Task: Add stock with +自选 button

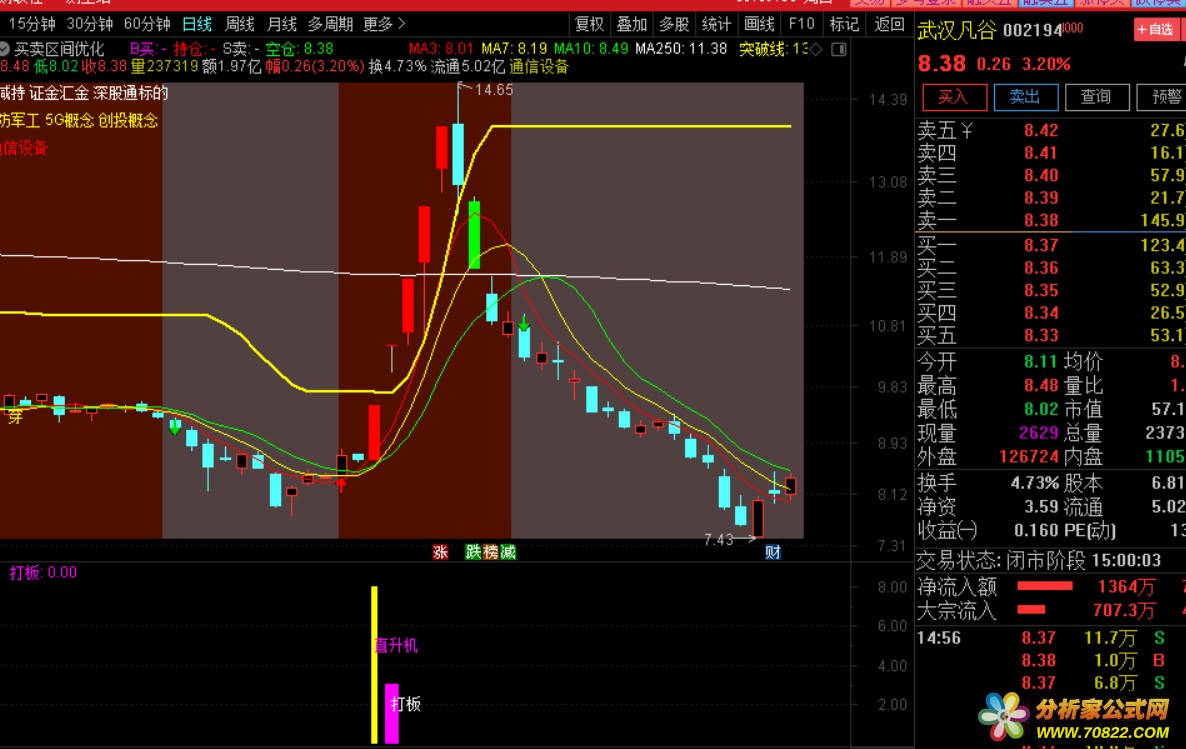Action: [x=1156, y=30]
